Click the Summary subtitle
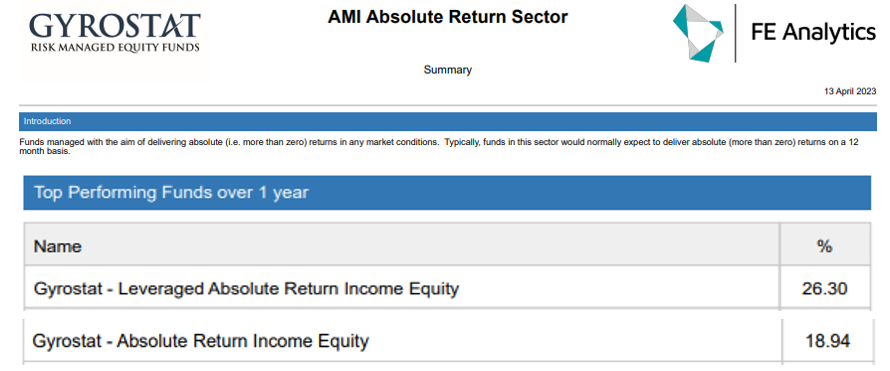The width and height of the screenshot is (890, 371). tap(447, 70)
